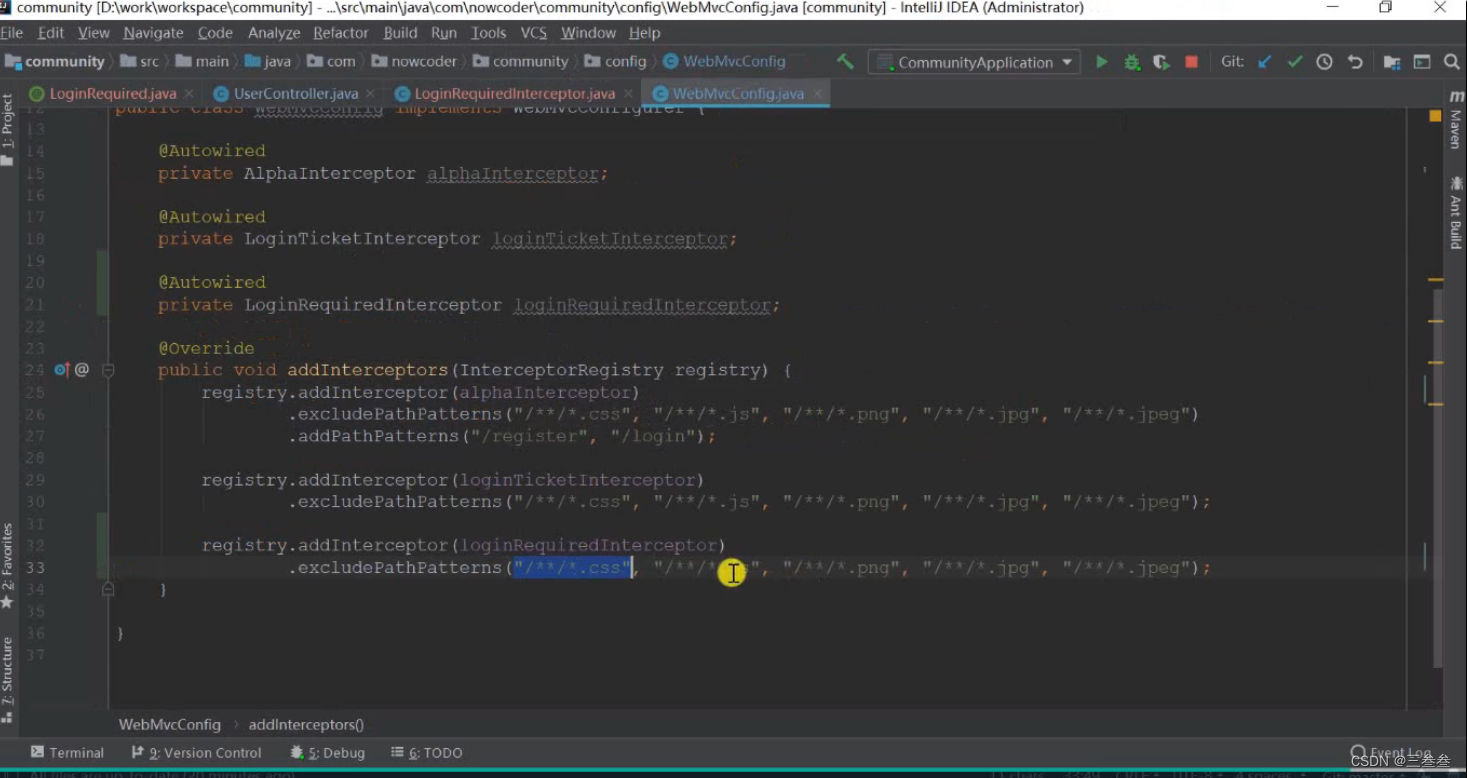
Task: Update project from Git
Action: tap(1264, 61)
